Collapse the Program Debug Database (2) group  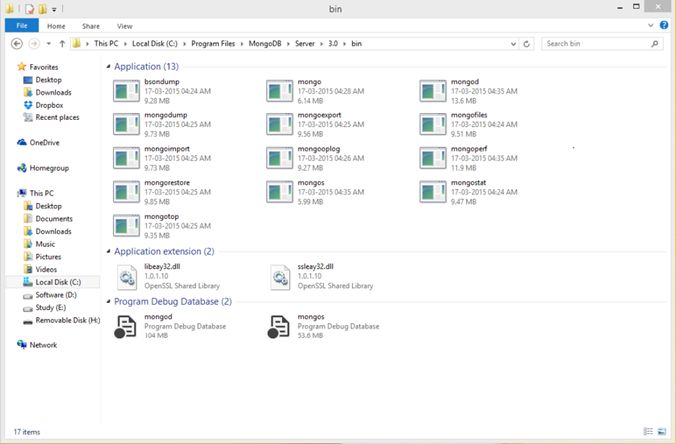(108, 301)
